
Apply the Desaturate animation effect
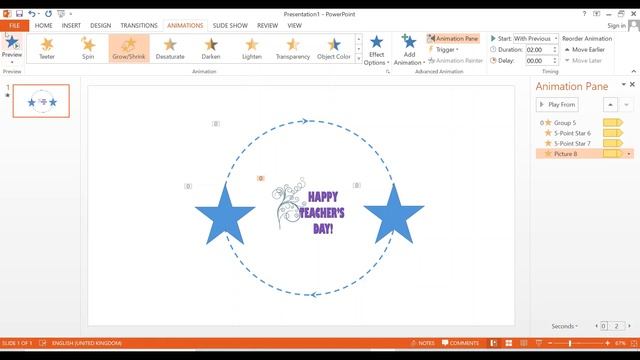tap(170, 49)
